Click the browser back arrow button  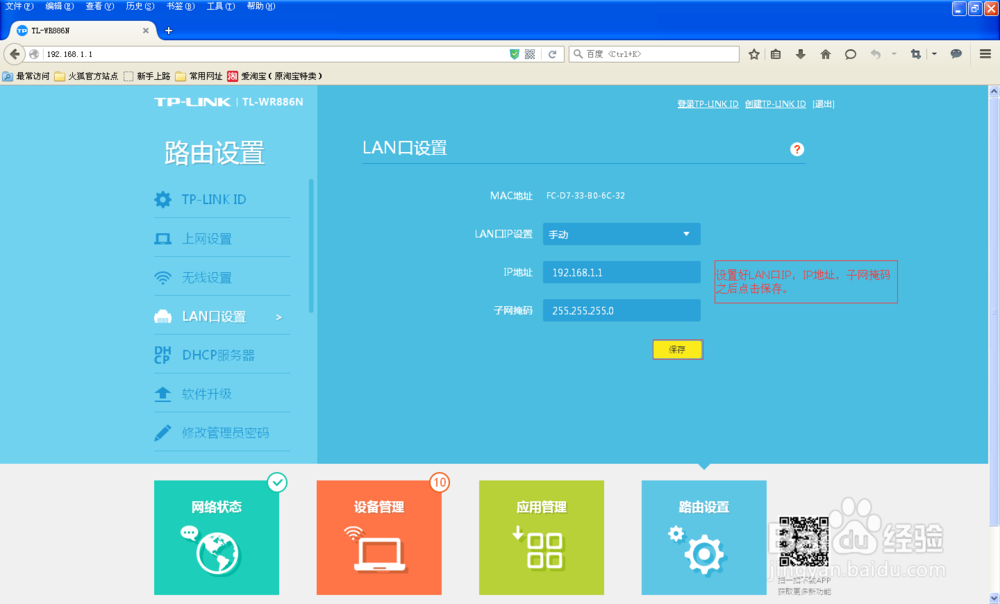click(15, 54)
